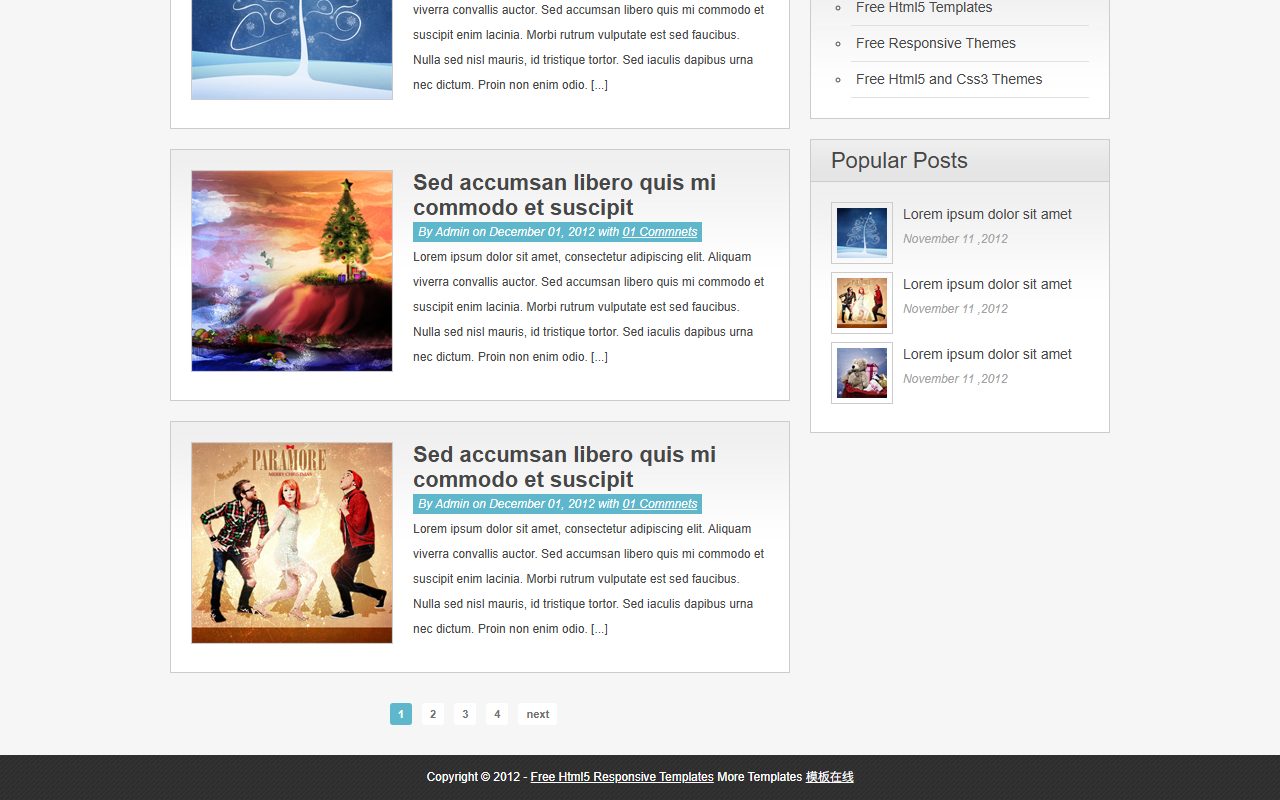Open the snowy blue tree post image
The image size is (1280, 800).
(292, 49)
